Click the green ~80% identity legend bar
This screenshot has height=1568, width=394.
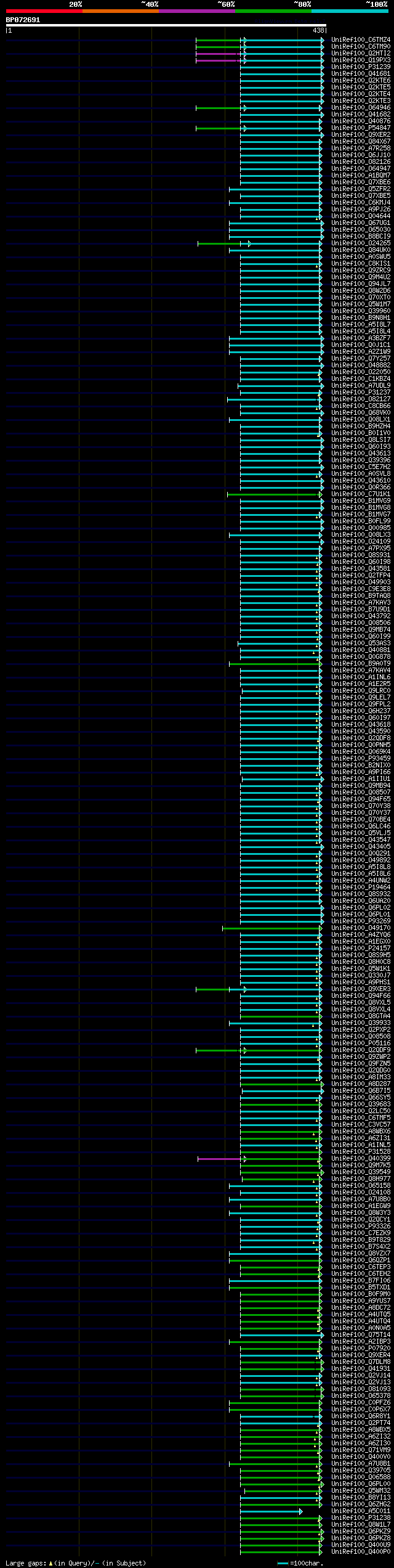[x=273, y=11]
